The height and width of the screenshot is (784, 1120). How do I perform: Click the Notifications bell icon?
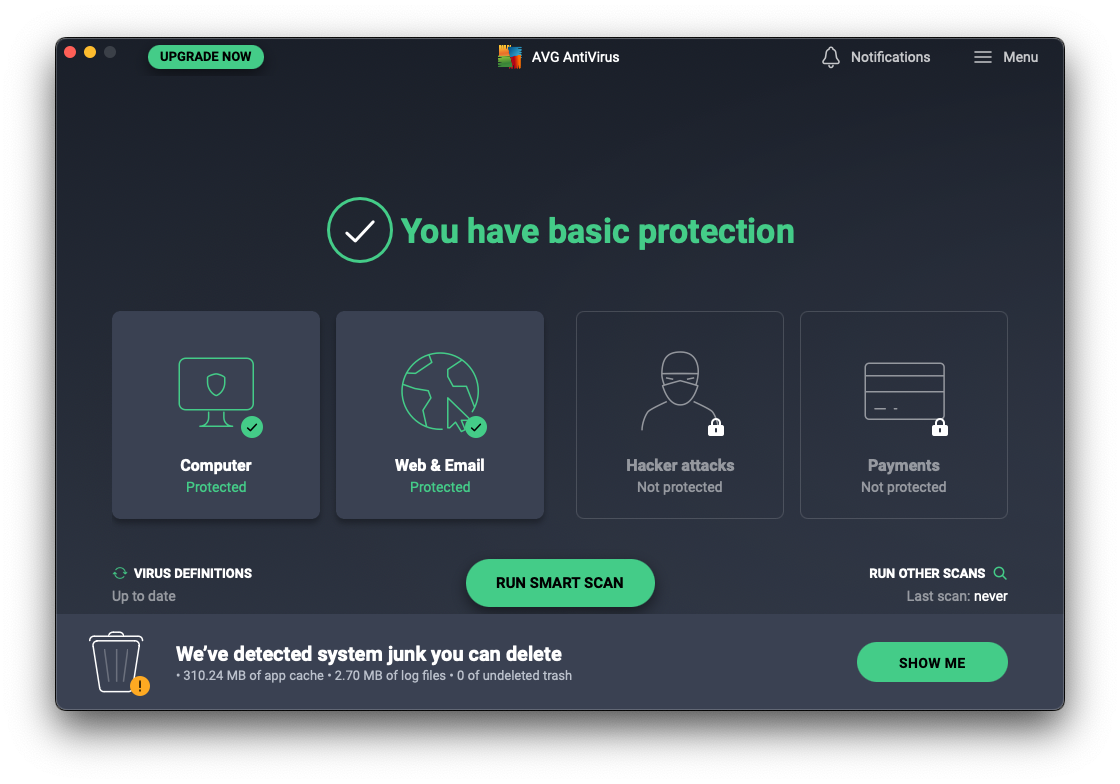[x=830, y=57]
